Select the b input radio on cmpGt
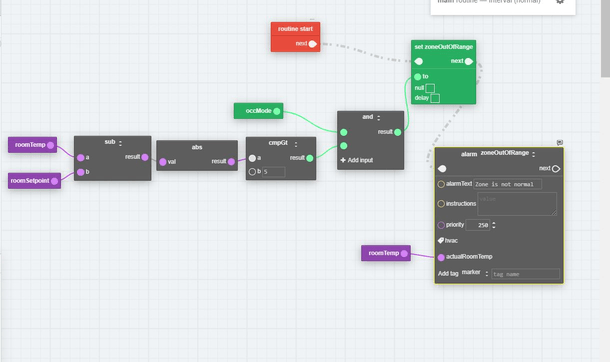The width and height of the screenshot is (610, 362). point(252,171)
